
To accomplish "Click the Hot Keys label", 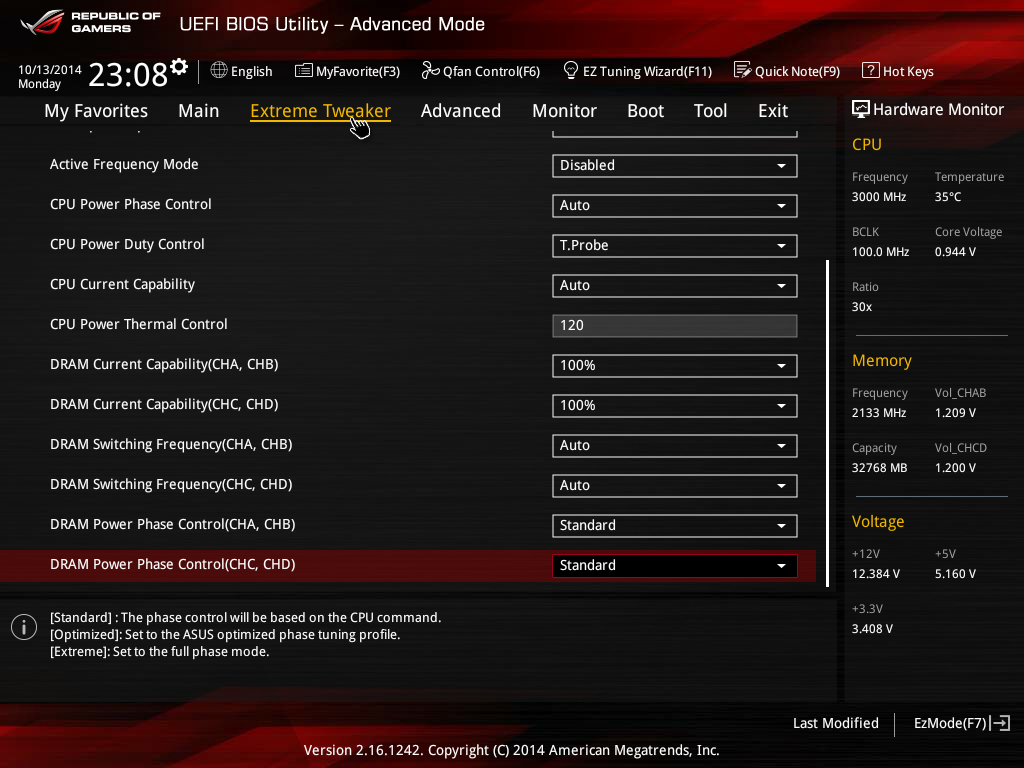I will coord(908,71).
